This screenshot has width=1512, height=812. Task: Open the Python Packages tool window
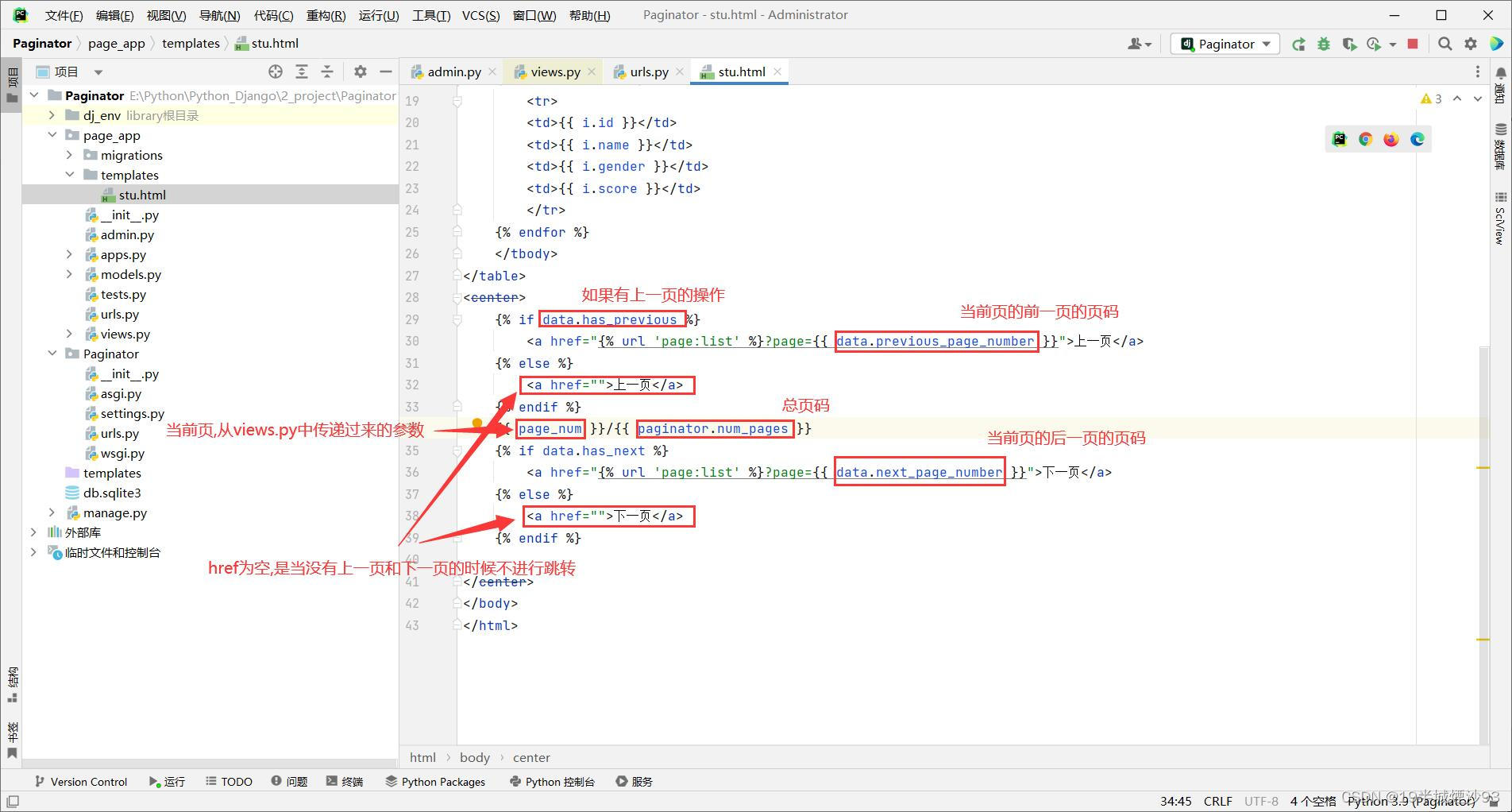click(435, 781)
